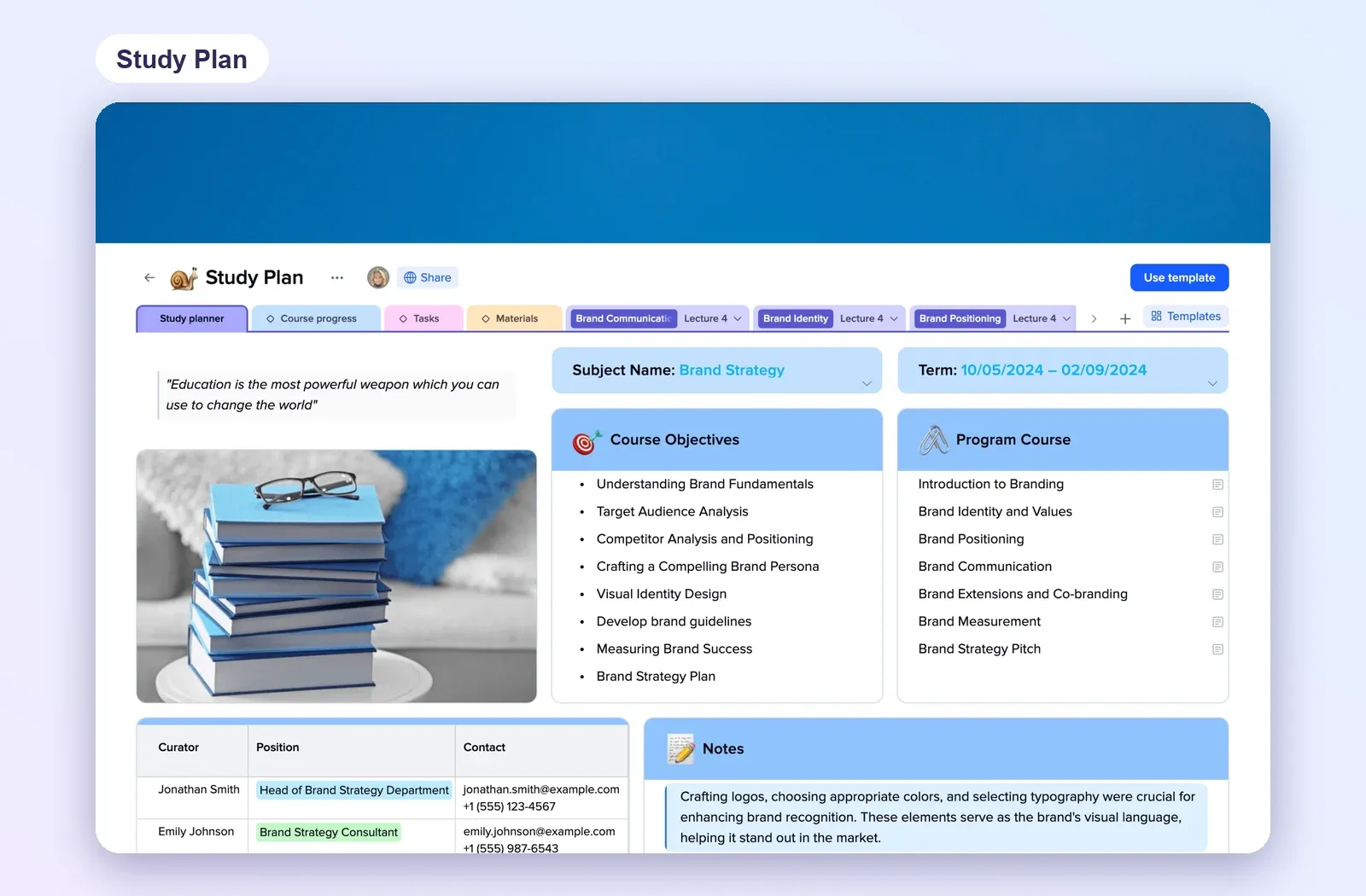Viewport: 1366px width, 896px height.
Task: Click the Visual Identity Design objective
Action: [x=662, y=594]
